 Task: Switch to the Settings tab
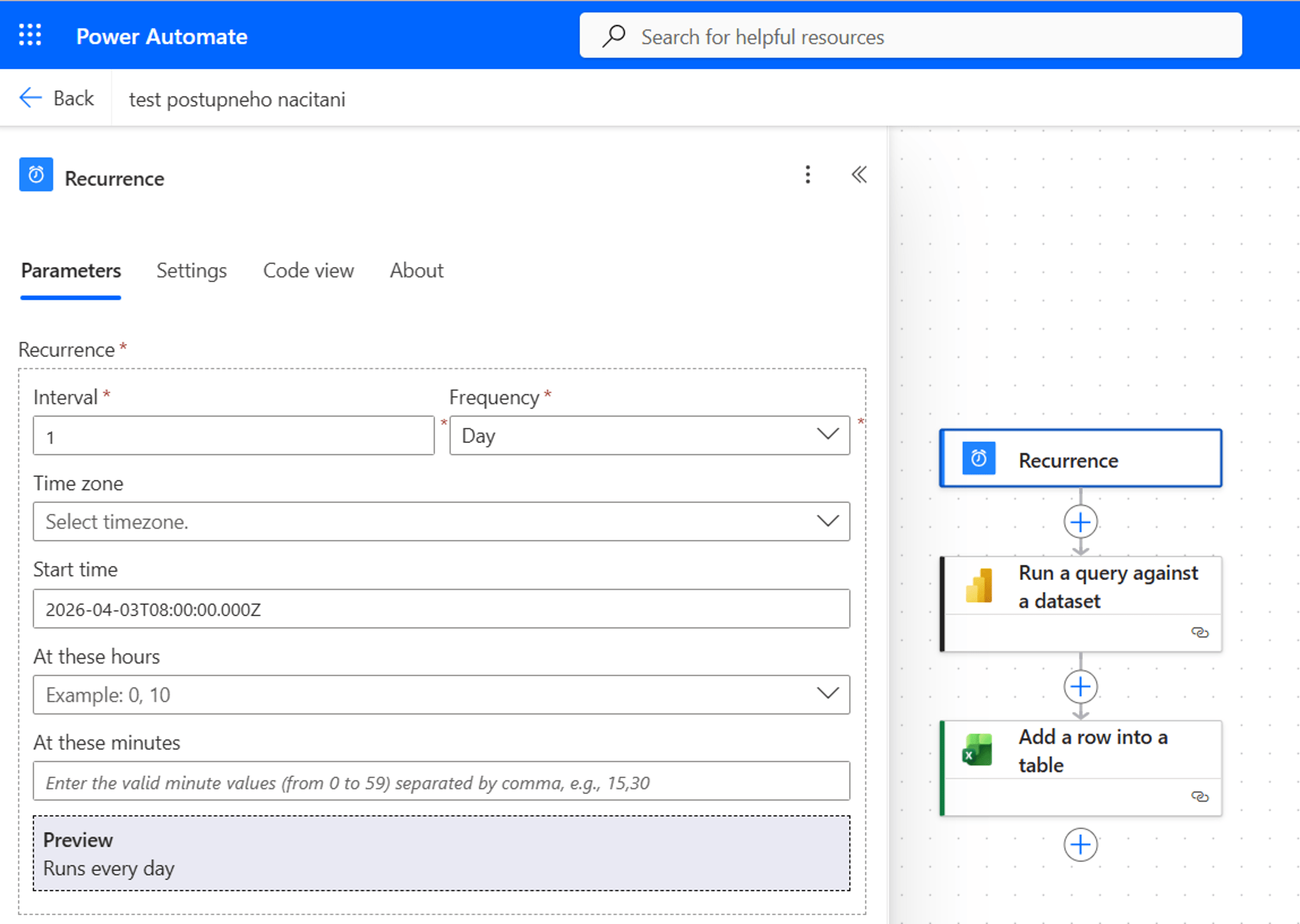(191, 270)
